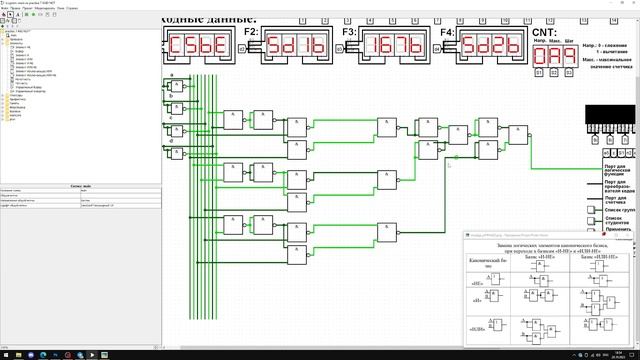Click the circuit name value field

(x=120, y=191)
